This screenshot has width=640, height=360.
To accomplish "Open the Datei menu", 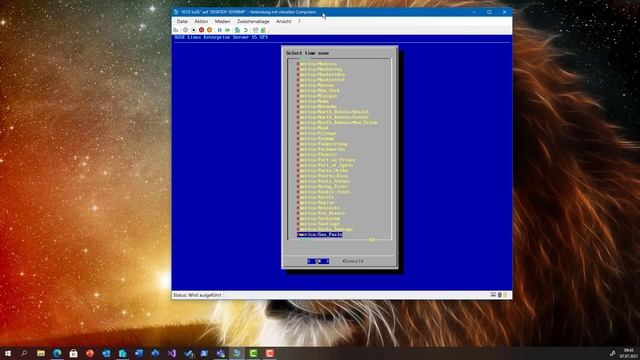I will pos(182,21).
